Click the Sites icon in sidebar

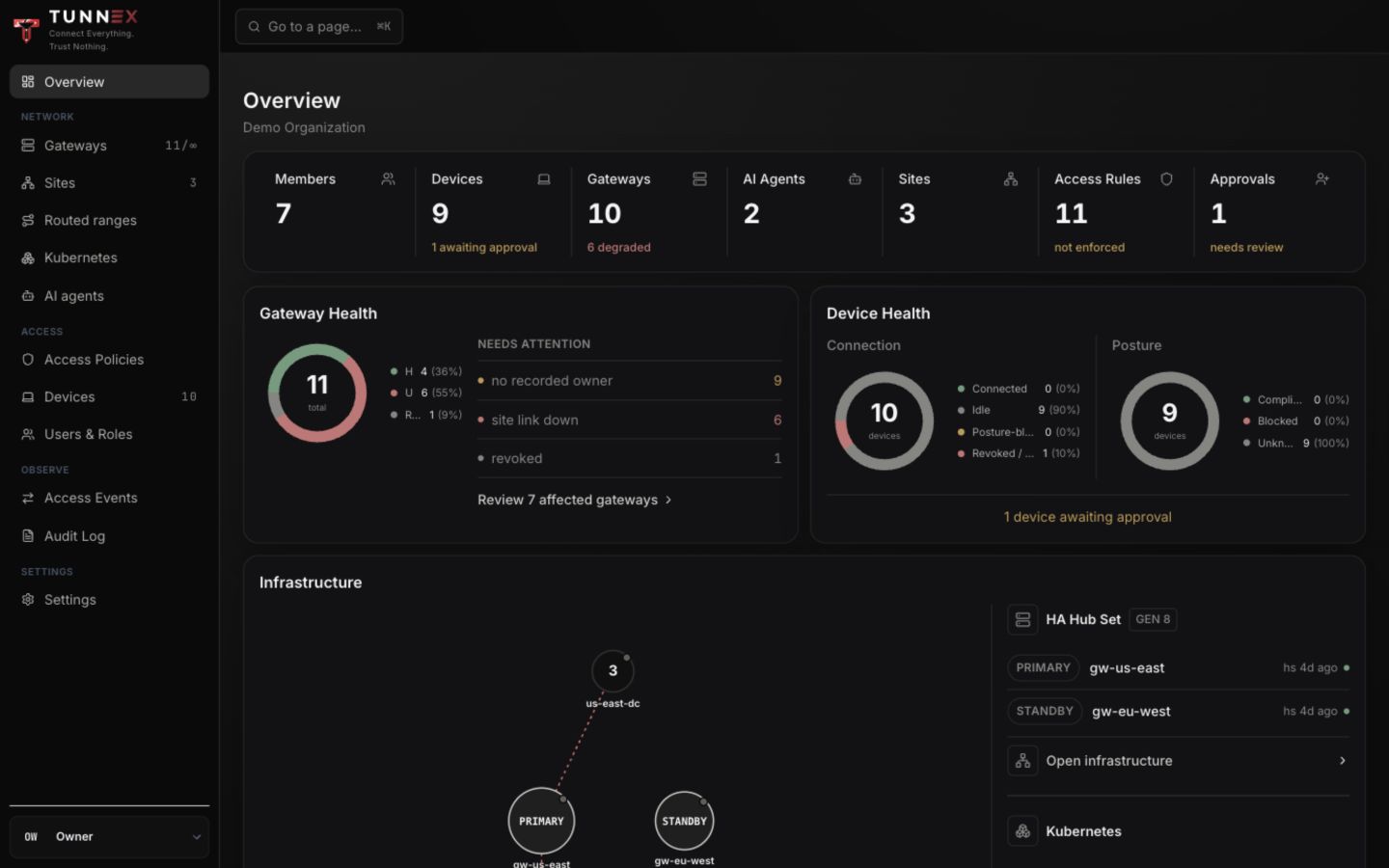tap(28, 183)
